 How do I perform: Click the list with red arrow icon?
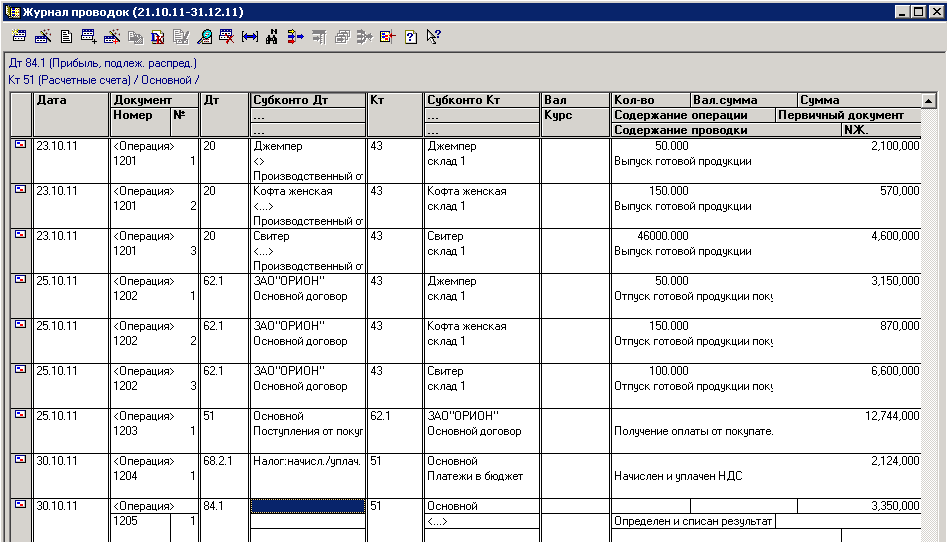pyautogui.click(x=388, y=37)
